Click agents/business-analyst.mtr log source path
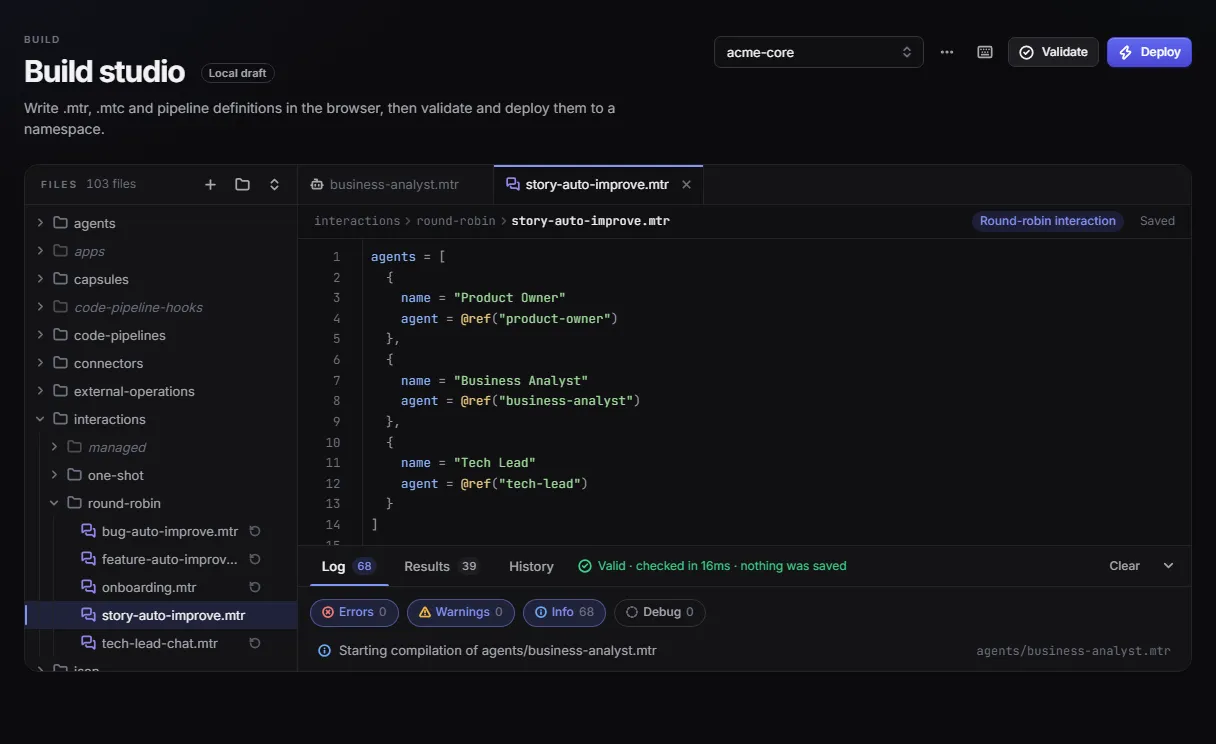1216x744 pixels. 1073,651
